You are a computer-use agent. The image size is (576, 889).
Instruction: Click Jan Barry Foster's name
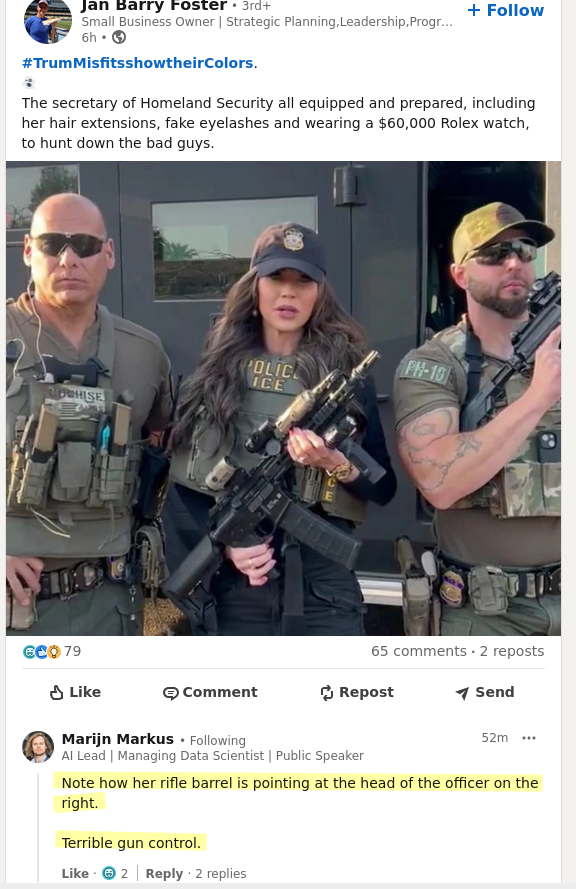point(154,6)
